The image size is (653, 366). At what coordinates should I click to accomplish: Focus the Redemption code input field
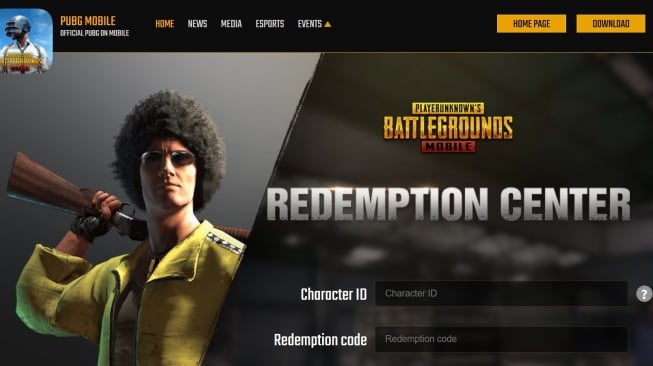click(x=501, y=339)
